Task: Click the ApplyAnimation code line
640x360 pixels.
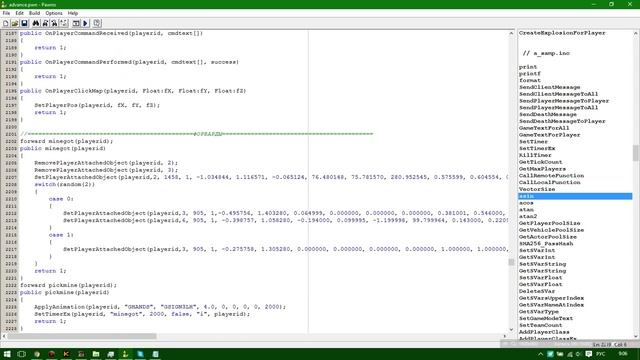Action: [160, 307]
